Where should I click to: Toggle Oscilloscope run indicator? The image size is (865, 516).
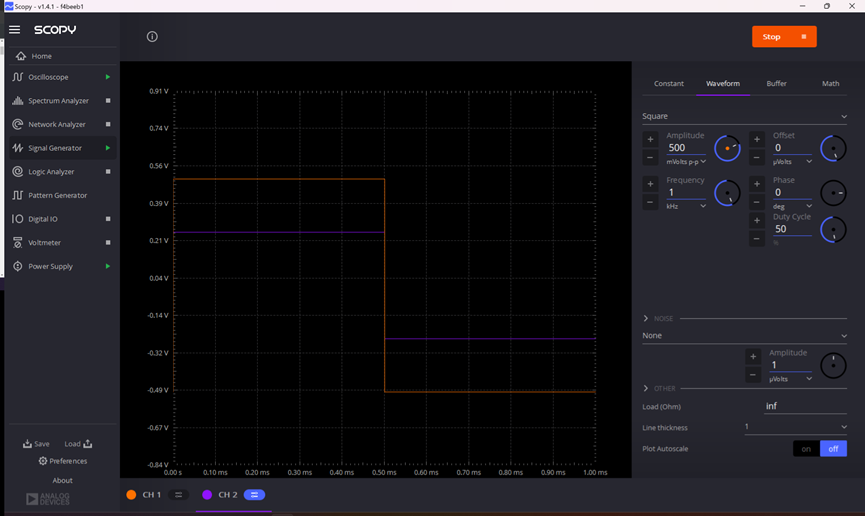[108, 77]
